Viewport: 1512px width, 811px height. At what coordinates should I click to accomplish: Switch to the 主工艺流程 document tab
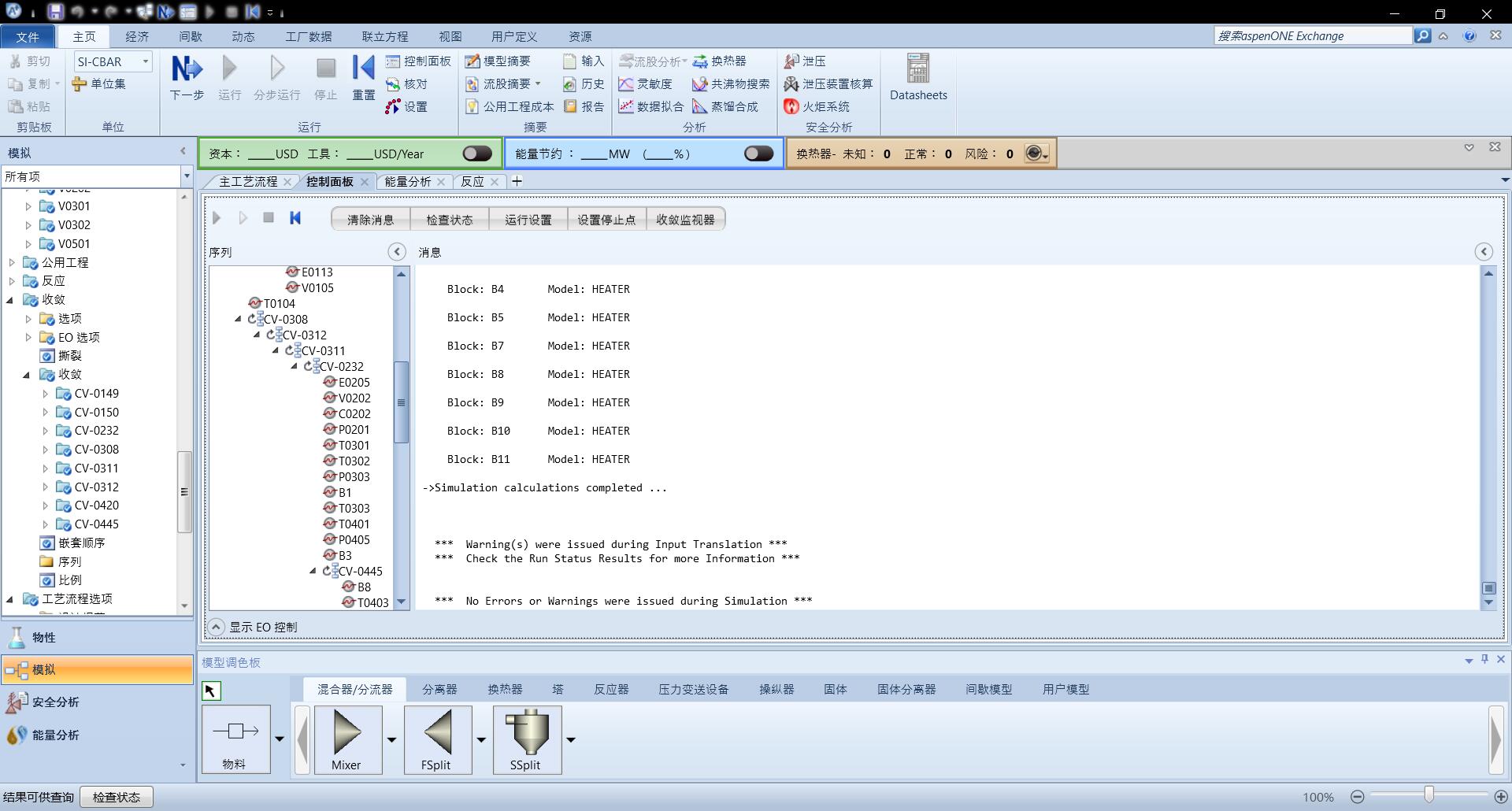coord(248,182)
